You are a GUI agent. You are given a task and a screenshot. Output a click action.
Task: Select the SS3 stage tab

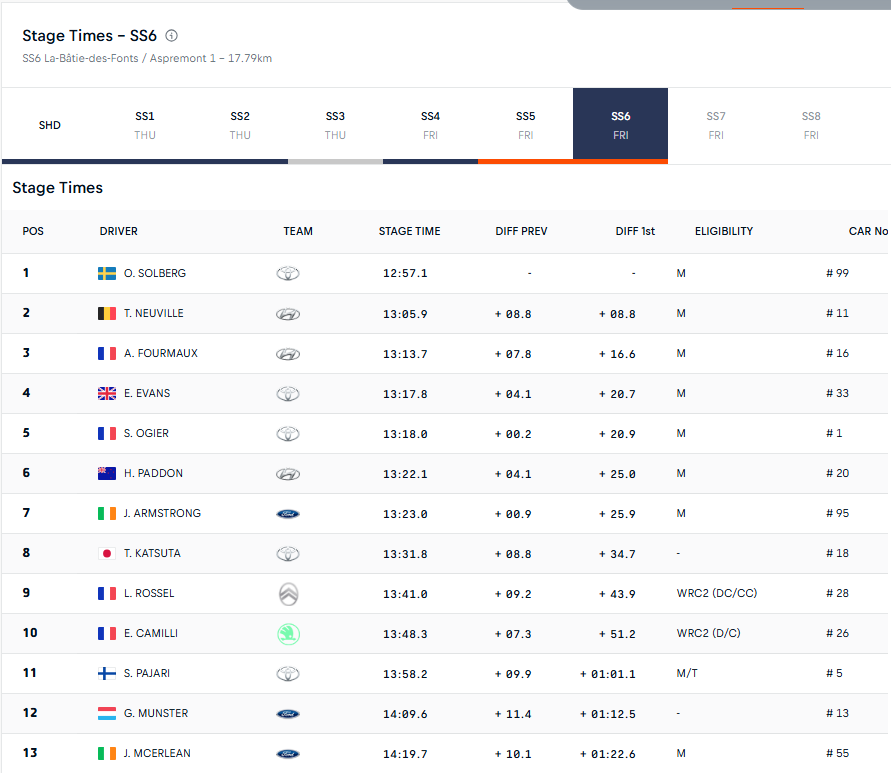(x=335, y=125)
